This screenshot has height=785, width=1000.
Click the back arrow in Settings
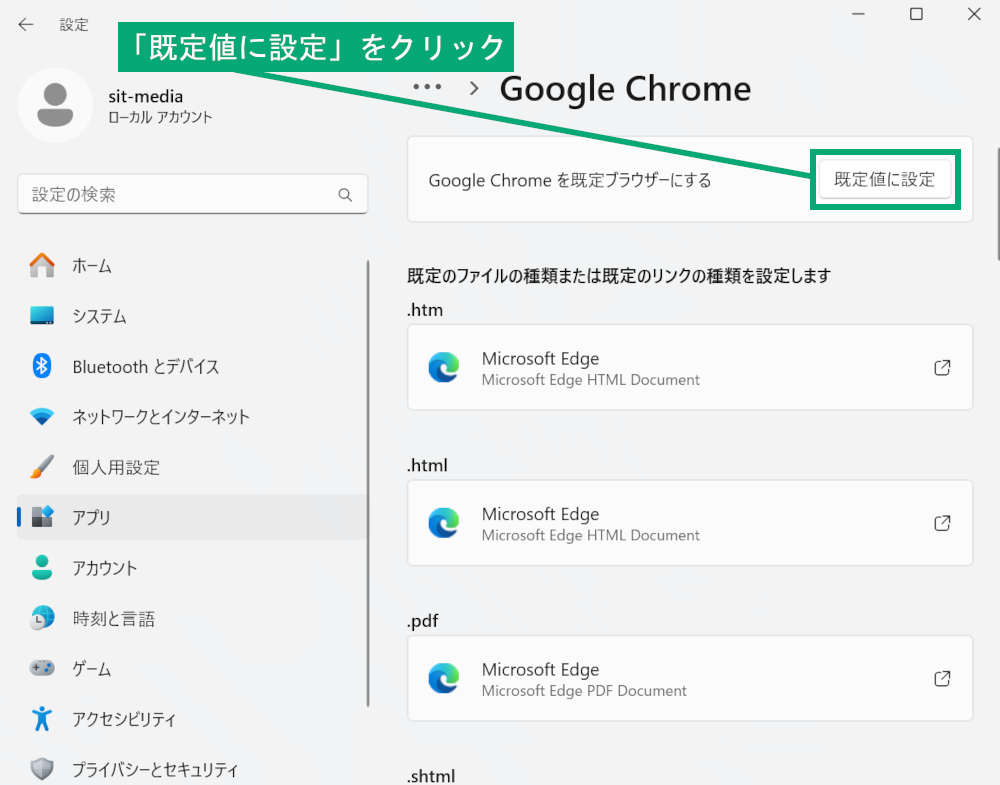tap(26, 24)
